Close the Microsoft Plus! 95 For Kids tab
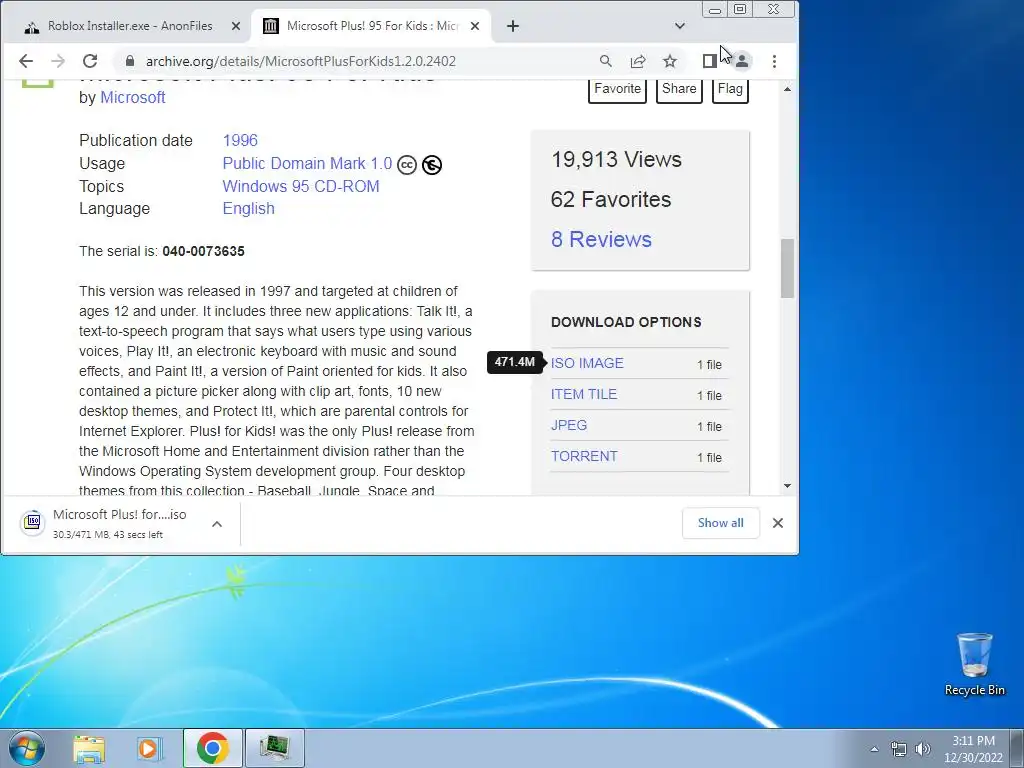The width and height of the screenshot is (1024, 768). tap(475, 26)
